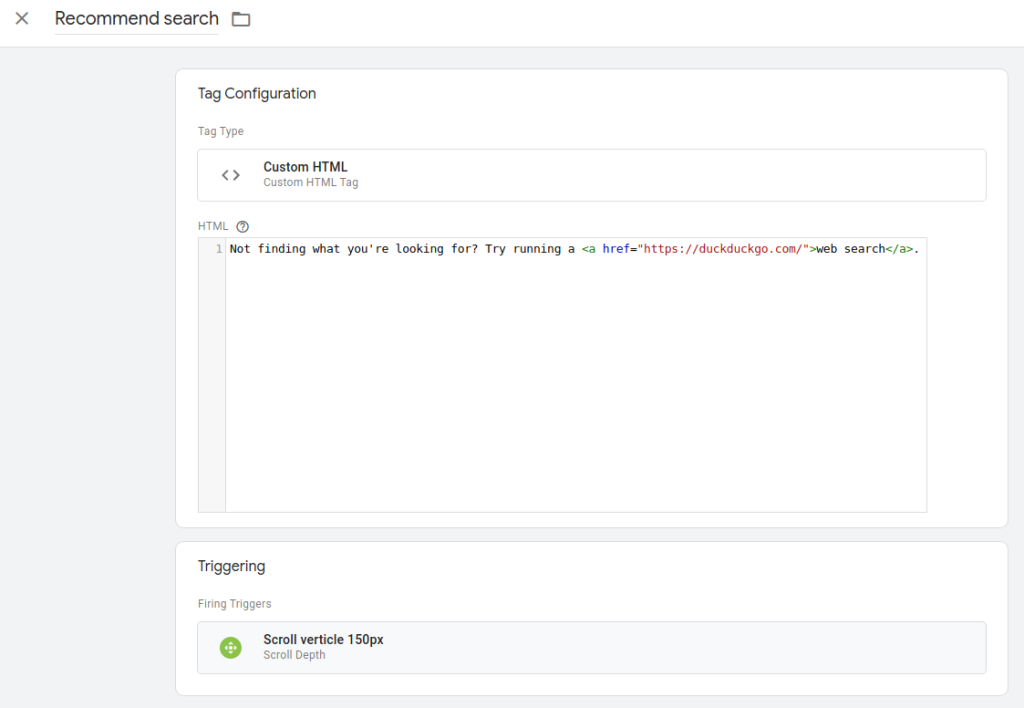Click the 'Triggering' section heading
Screen dimensions: 1024x708
click(232, 566)
